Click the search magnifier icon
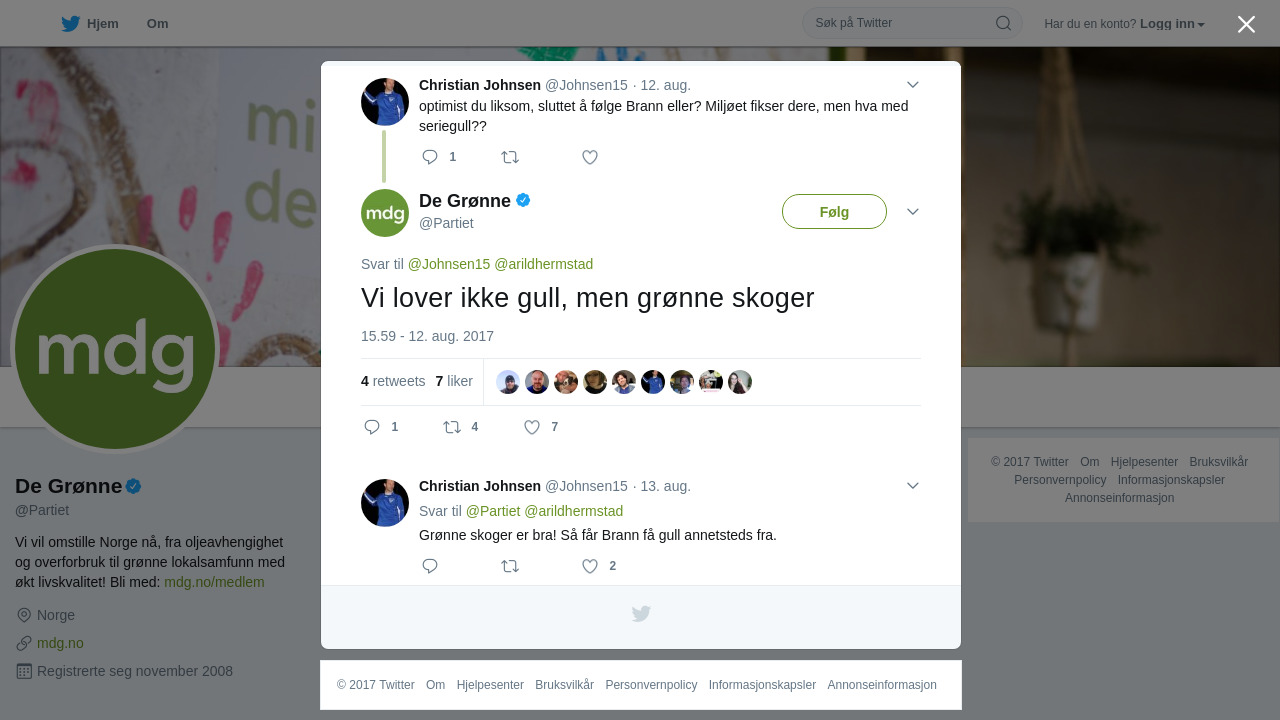This screenshot has height=720, width=1280. click(x=1003, y=23)
